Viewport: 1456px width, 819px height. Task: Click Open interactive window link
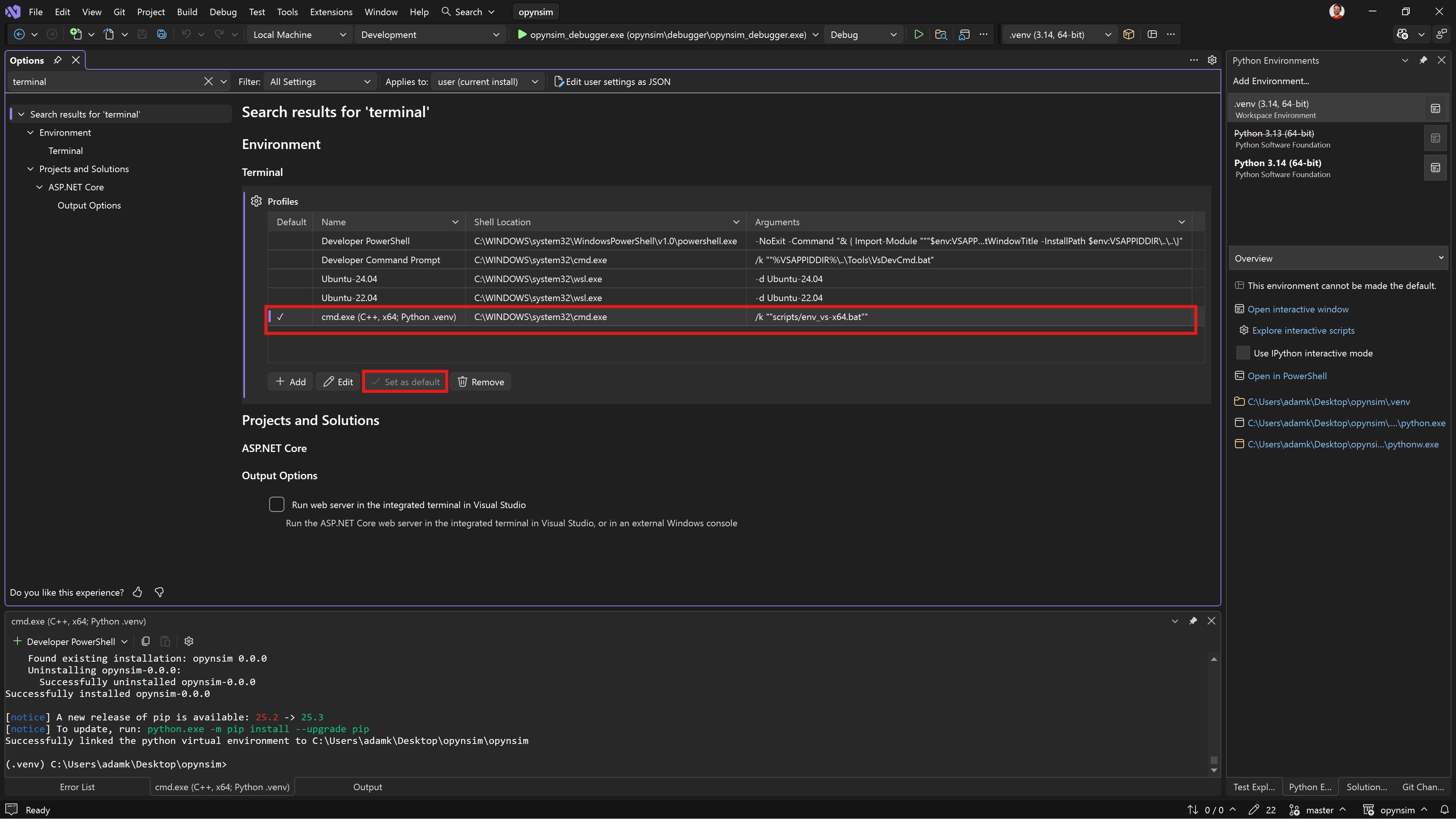coord(1298,309)
